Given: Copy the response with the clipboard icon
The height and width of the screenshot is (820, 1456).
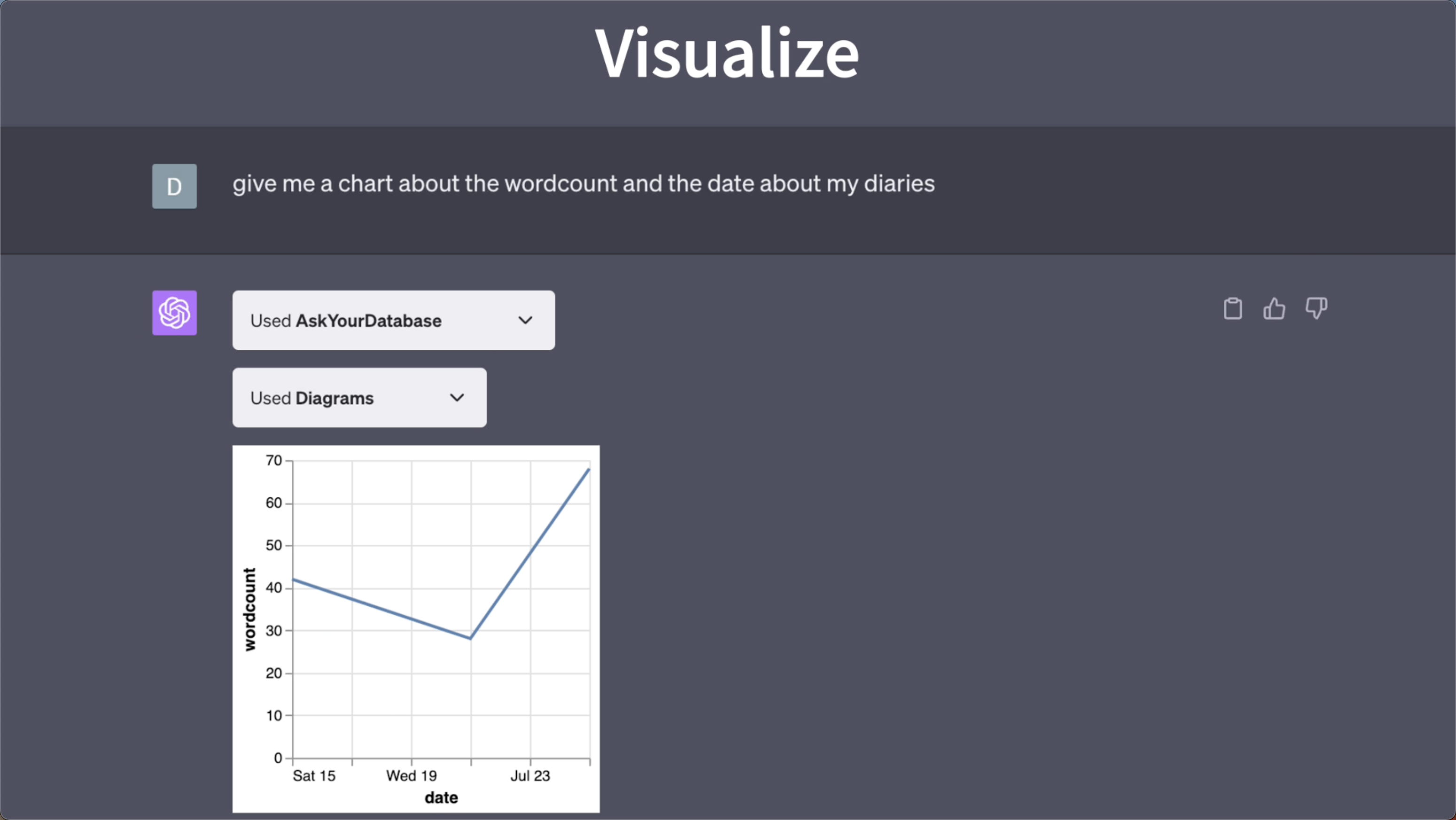Looking at the screenshot, I should pyautogui.click(x=1232, y=309).
